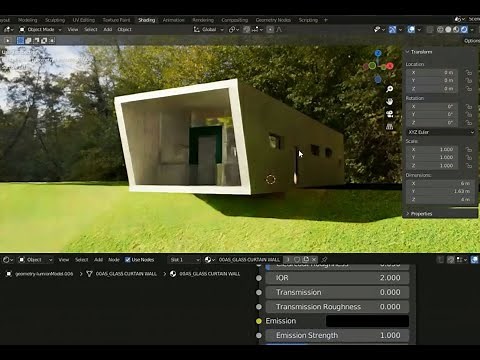Select rendered viewport shading
The image size is (480, 360).
[464, 30]
